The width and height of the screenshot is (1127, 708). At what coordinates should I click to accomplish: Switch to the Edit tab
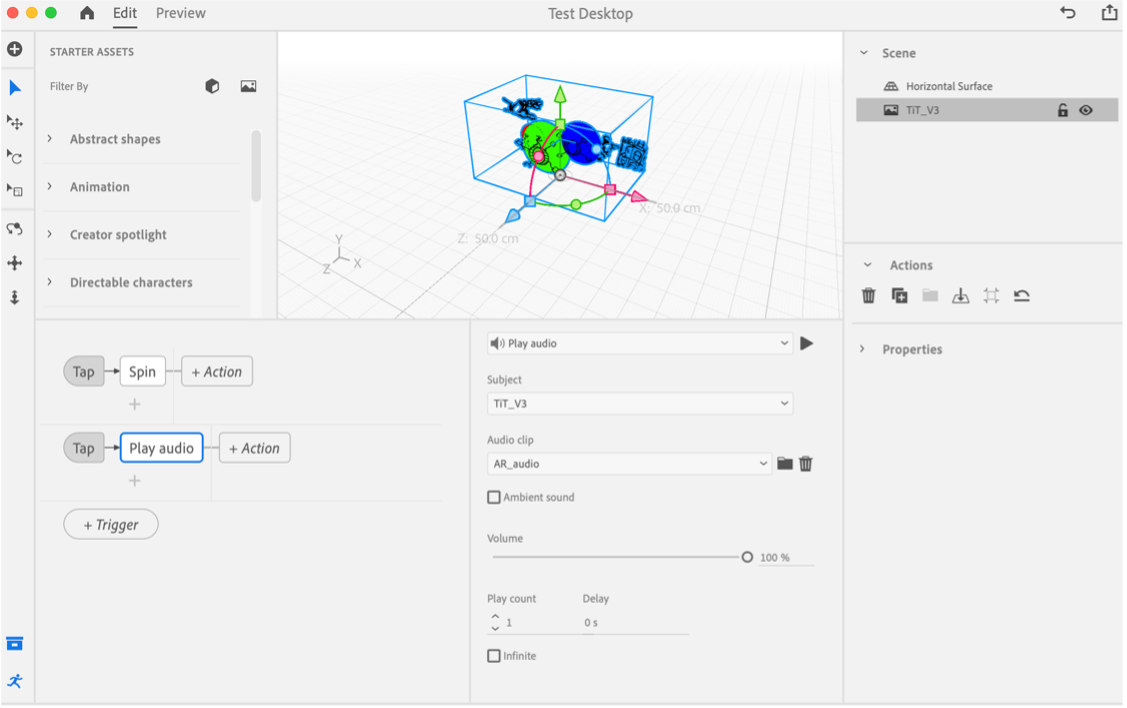point(124,14)
